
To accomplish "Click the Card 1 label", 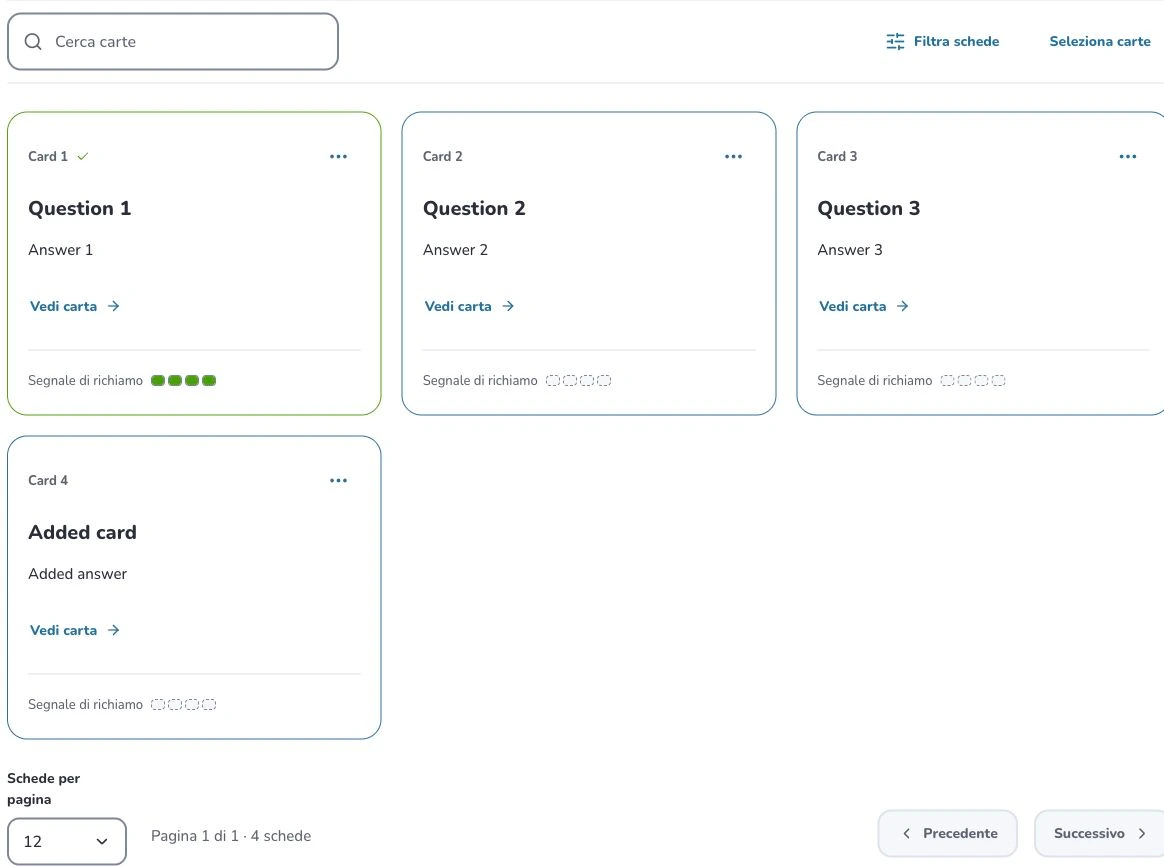I will click(x=48, y=157).
